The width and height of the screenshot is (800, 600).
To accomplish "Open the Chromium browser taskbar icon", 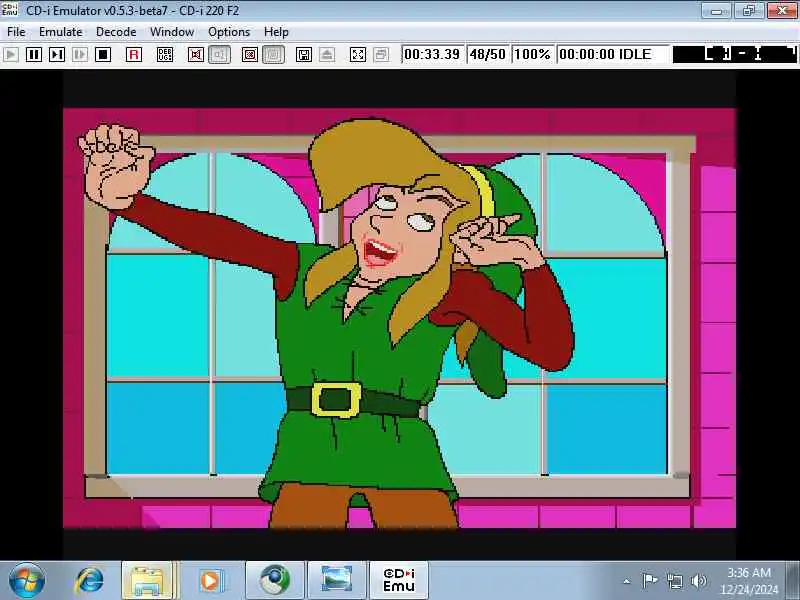I will 275,581.
